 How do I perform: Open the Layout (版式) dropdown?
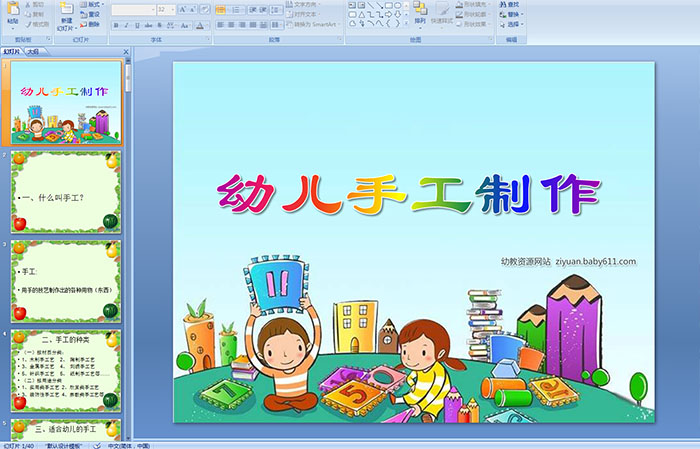pos(92,4)
